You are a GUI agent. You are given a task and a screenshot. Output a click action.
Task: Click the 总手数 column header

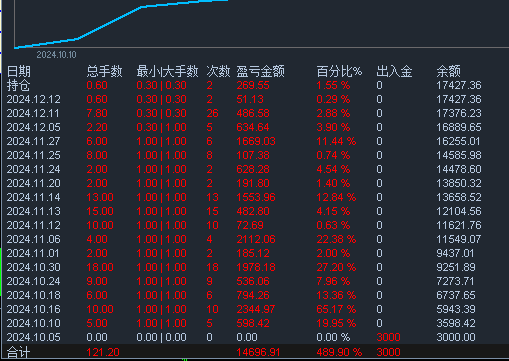(104, 71)
